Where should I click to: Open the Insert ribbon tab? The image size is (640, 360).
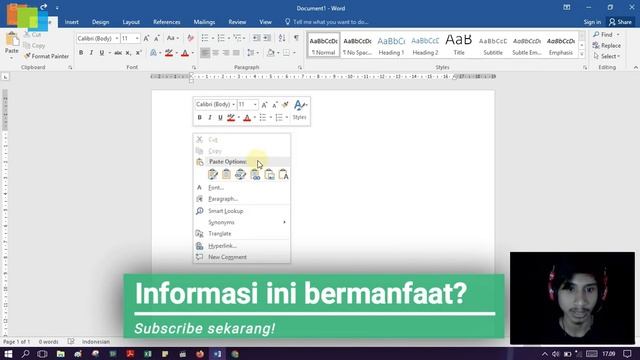tap(72, 22)
